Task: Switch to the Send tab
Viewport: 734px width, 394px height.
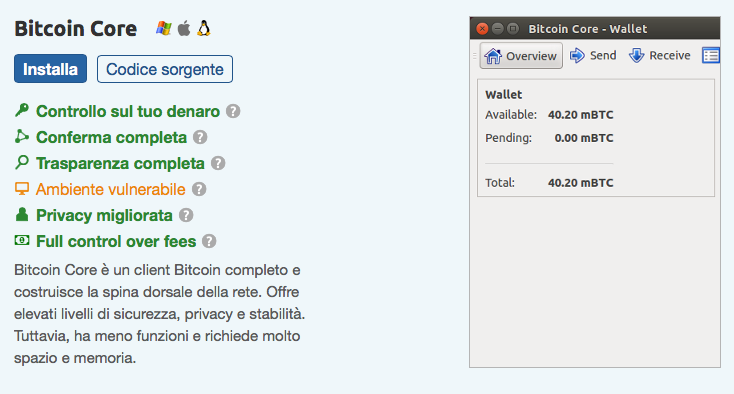Action: tap(593, 55)
